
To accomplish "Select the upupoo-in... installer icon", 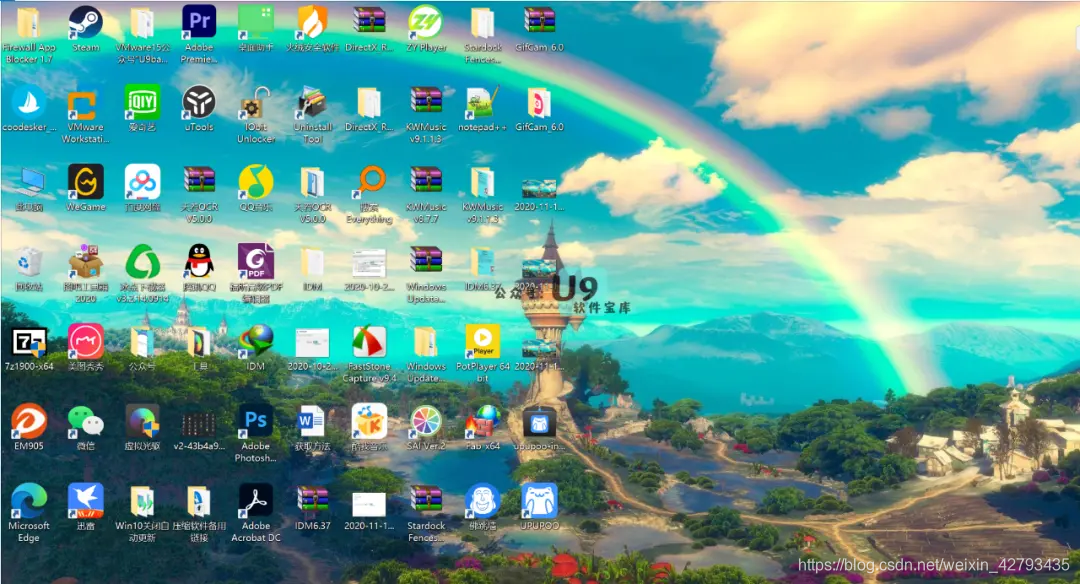I will coord(539,421).
